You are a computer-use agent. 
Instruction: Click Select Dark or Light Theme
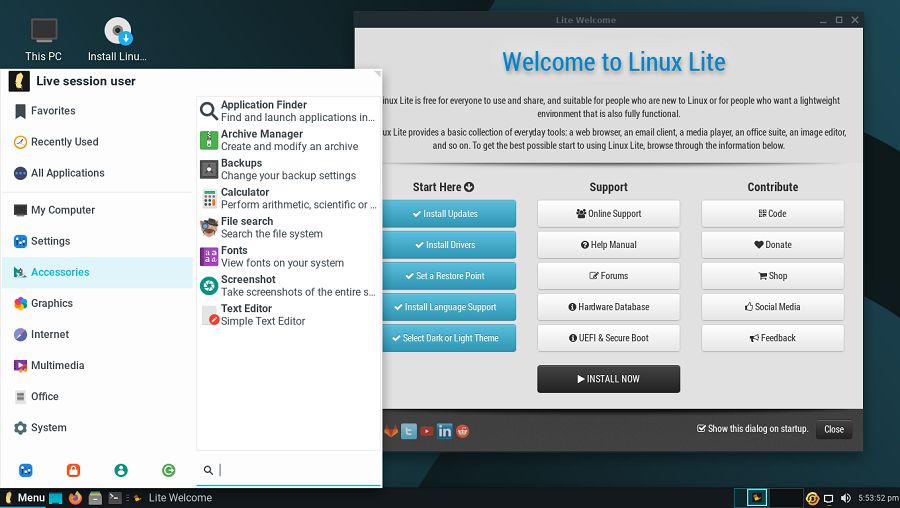coord(449,338)
